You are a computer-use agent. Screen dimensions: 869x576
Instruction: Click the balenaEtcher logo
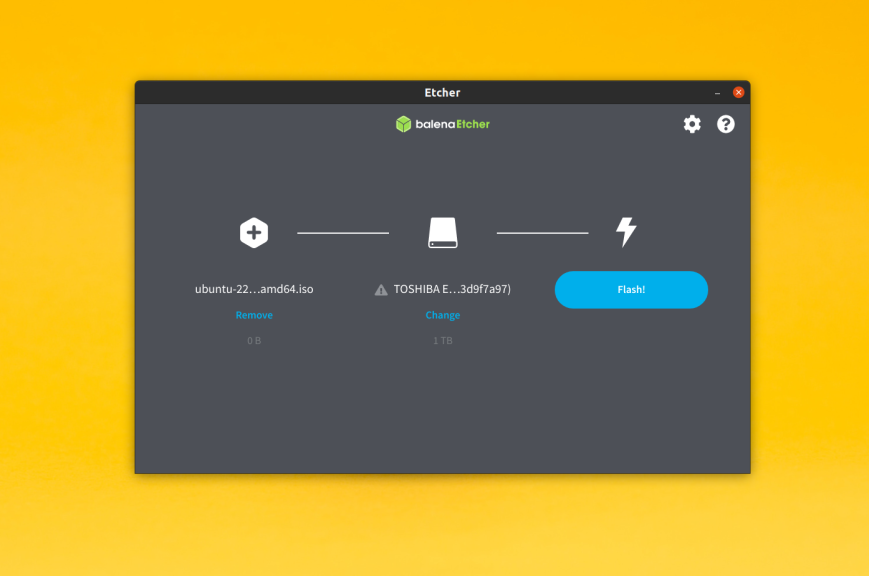coord(443,124)
